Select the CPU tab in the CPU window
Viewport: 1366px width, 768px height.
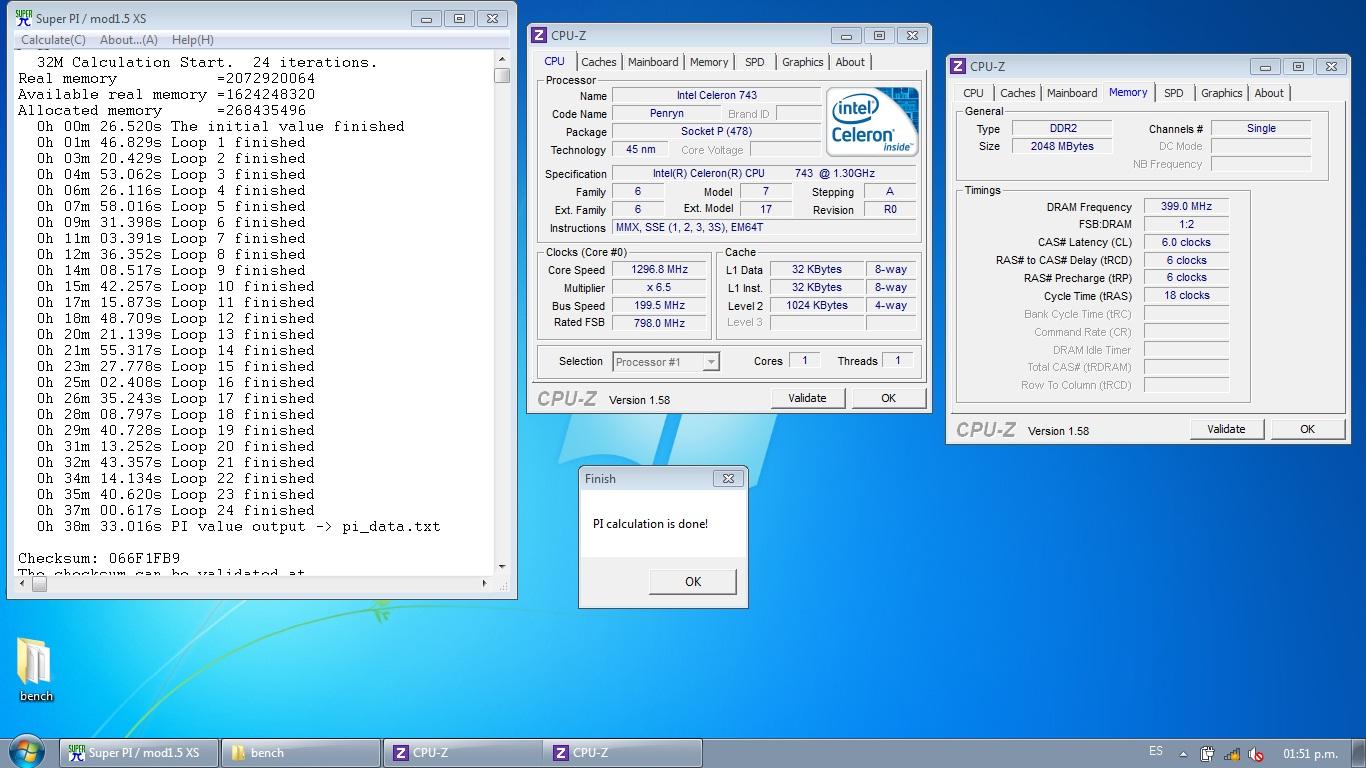[x=554, y=61]
